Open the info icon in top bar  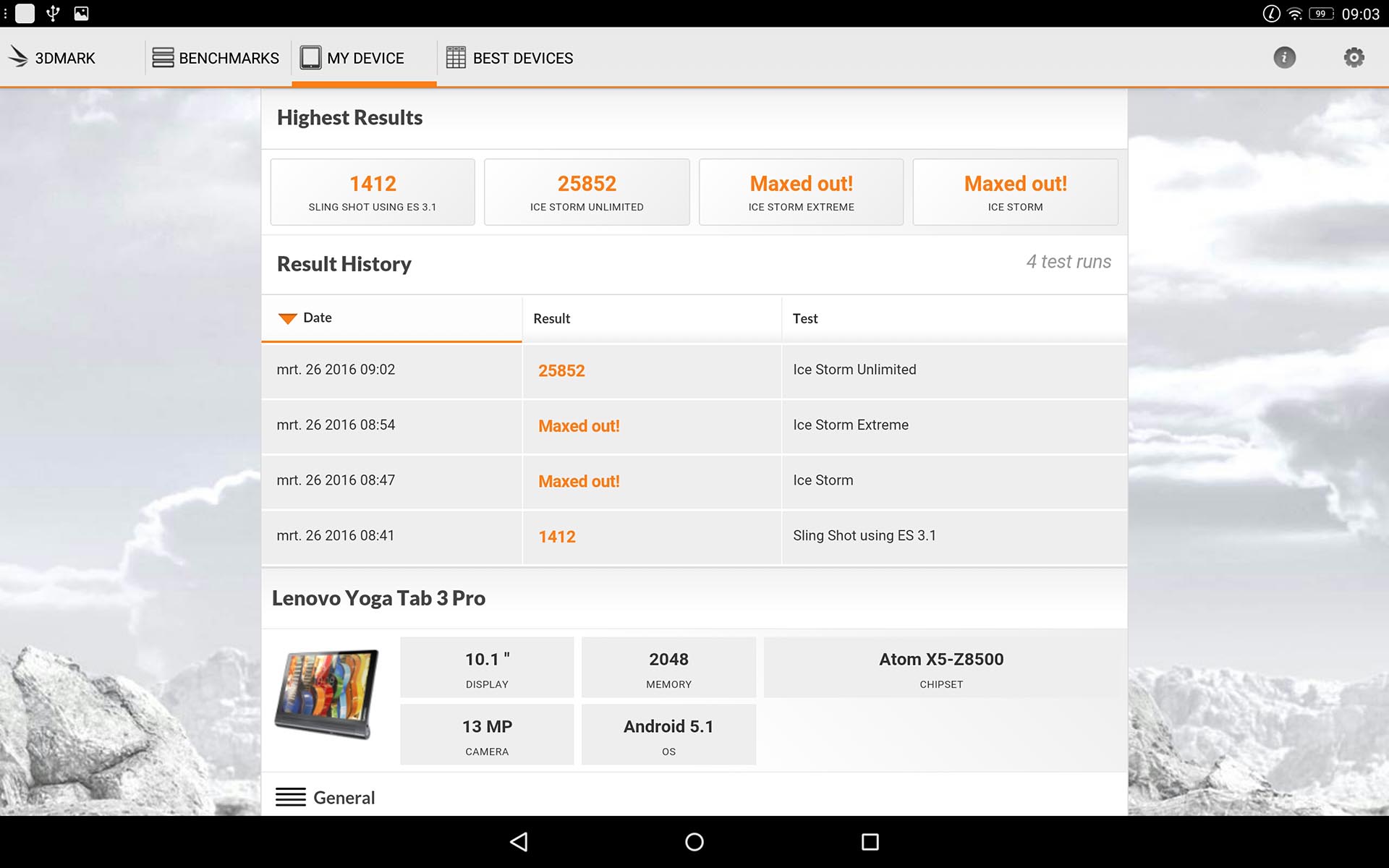pos(1284,58)
